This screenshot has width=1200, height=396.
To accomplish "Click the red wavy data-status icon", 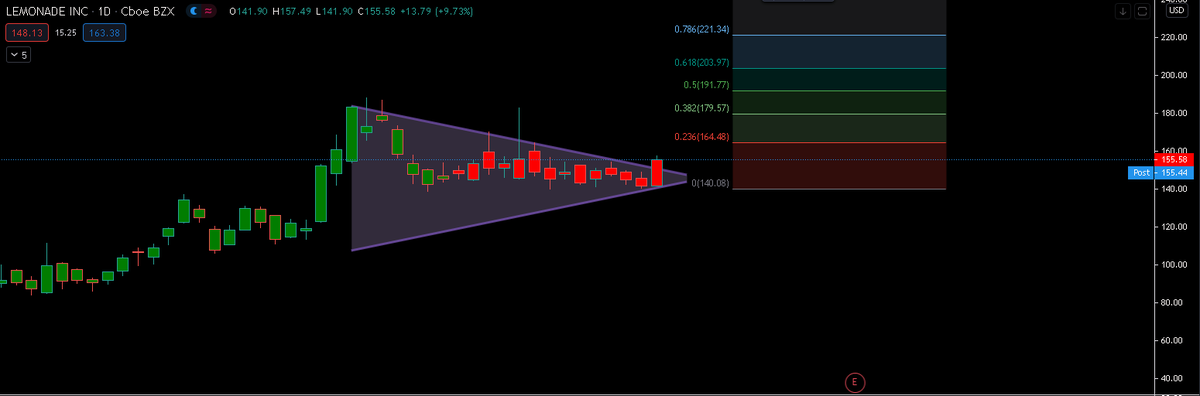I will [208, 11].
